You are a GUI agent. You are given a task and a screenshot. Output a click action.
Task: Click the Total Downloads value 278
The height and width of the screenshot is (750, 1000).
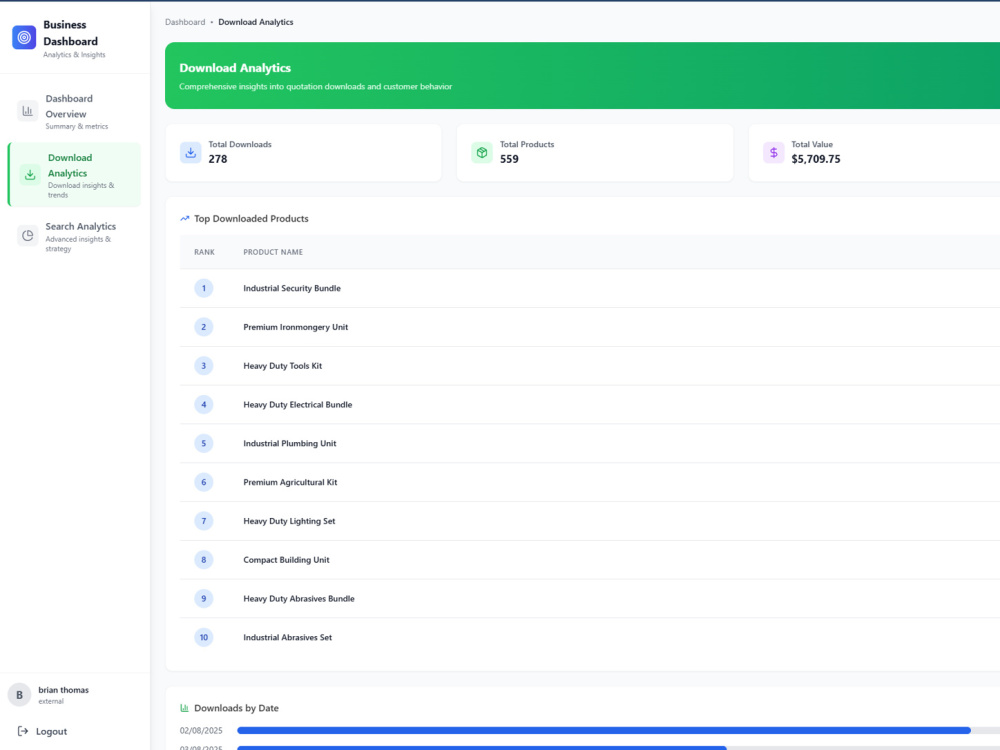coord(217,159)
